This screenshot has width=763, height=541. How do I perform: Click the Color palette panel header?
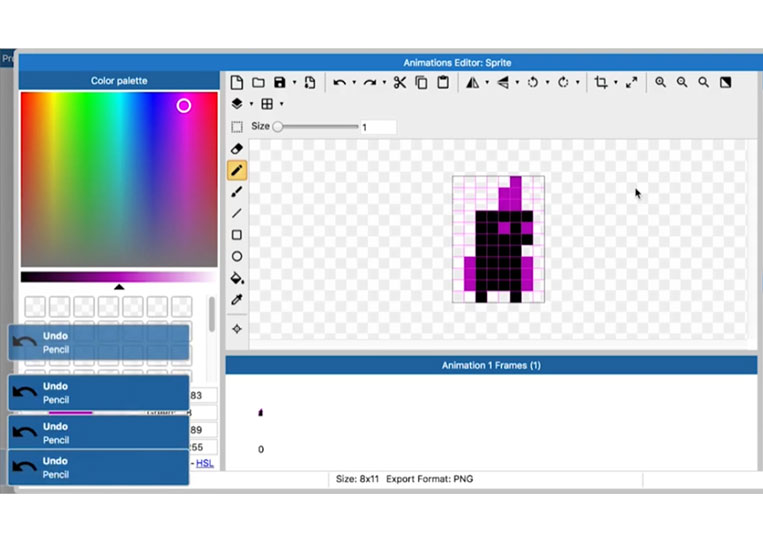coord(119,81)
